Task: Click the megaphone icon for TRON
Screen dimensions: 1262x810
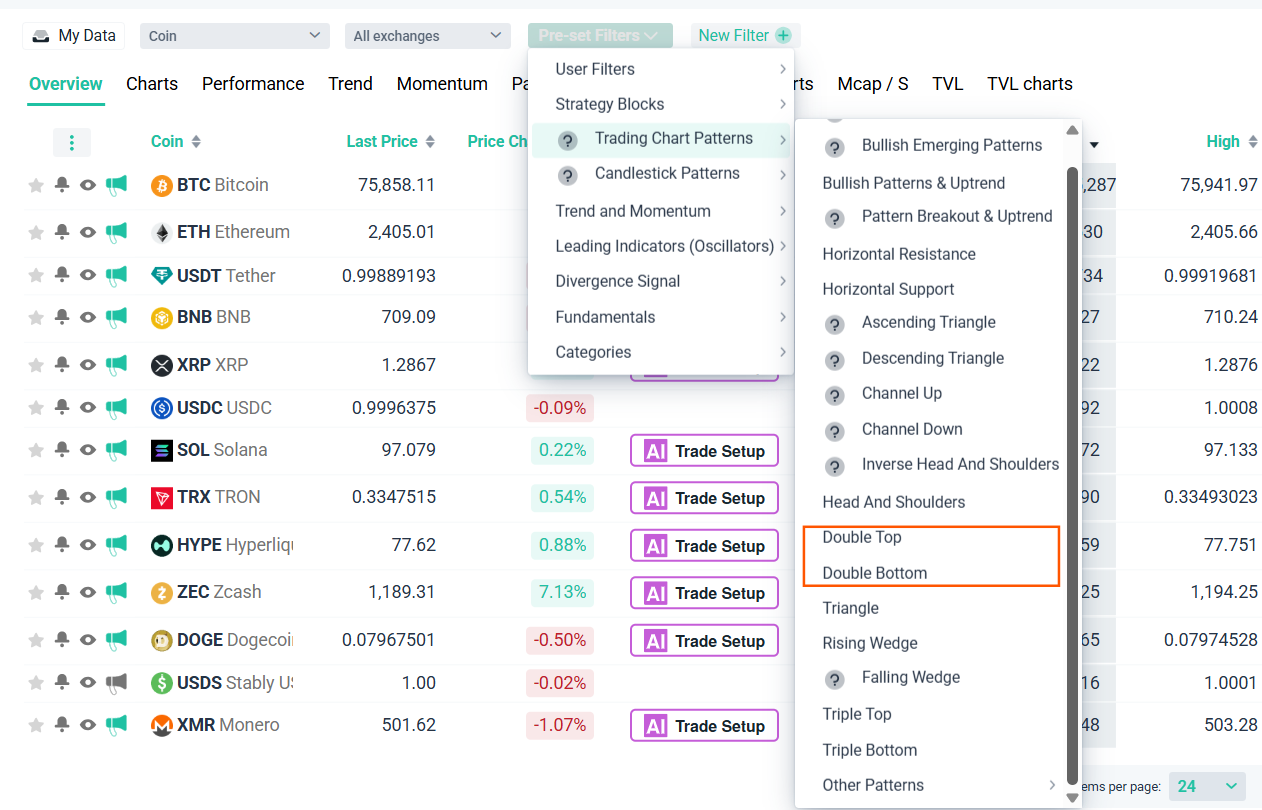Action: click(x=117, y=497)
